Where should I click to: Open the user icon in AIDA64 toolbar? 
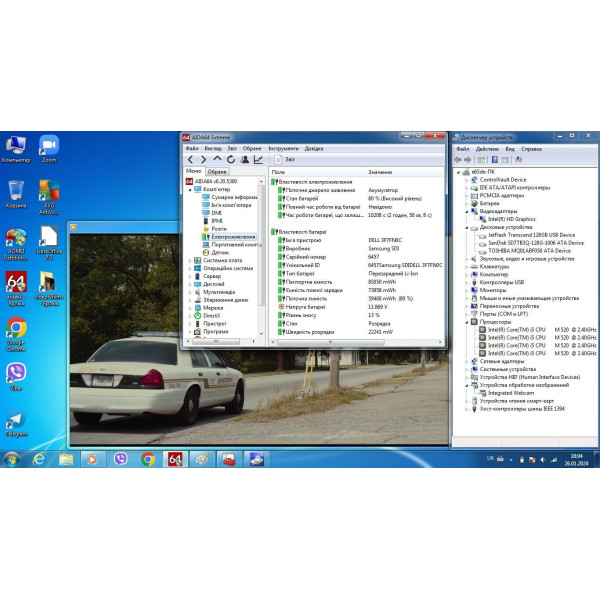pos(245,160)
